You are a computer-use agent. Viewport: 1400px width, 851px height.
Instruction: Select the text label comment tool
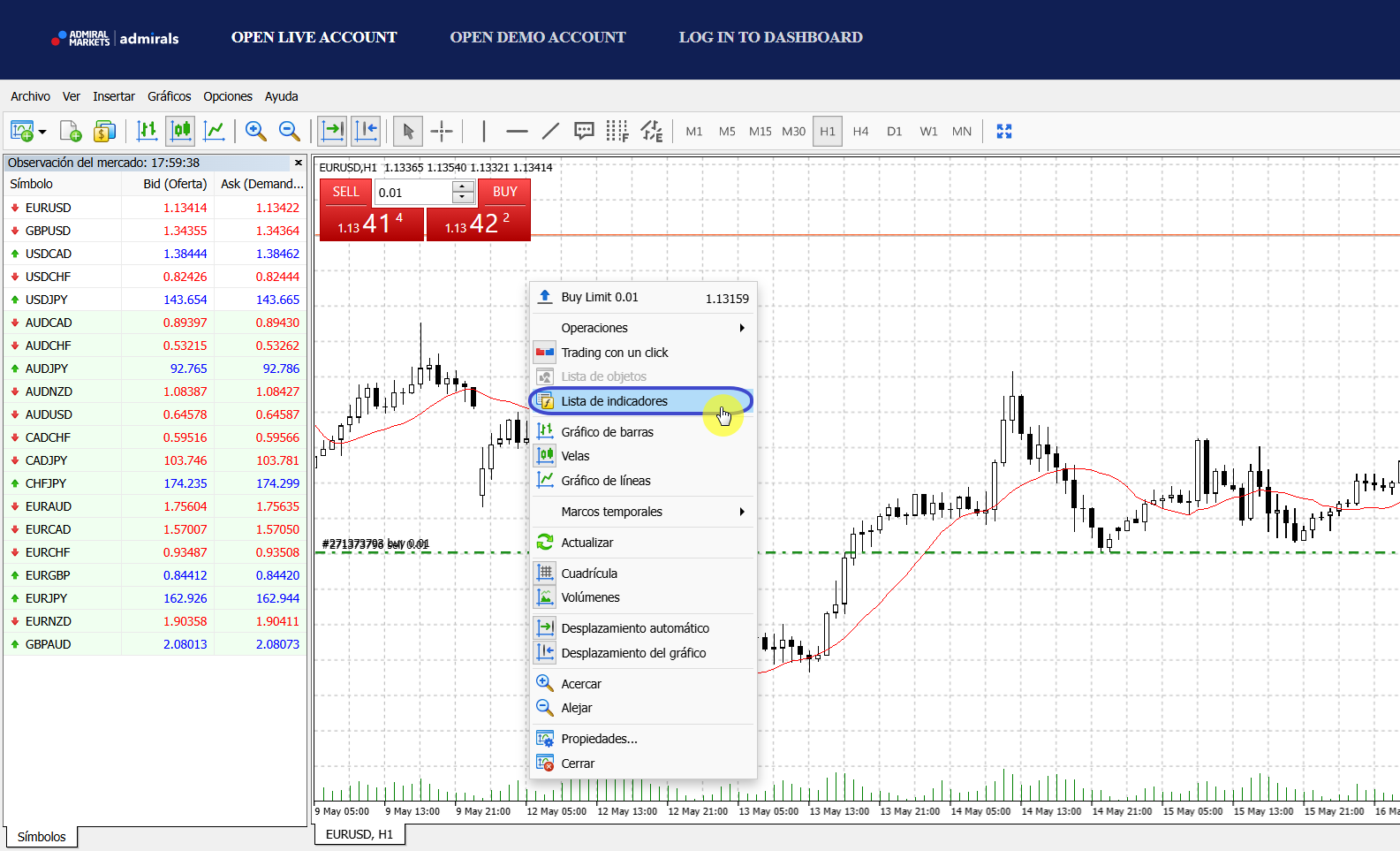(584, 132)
